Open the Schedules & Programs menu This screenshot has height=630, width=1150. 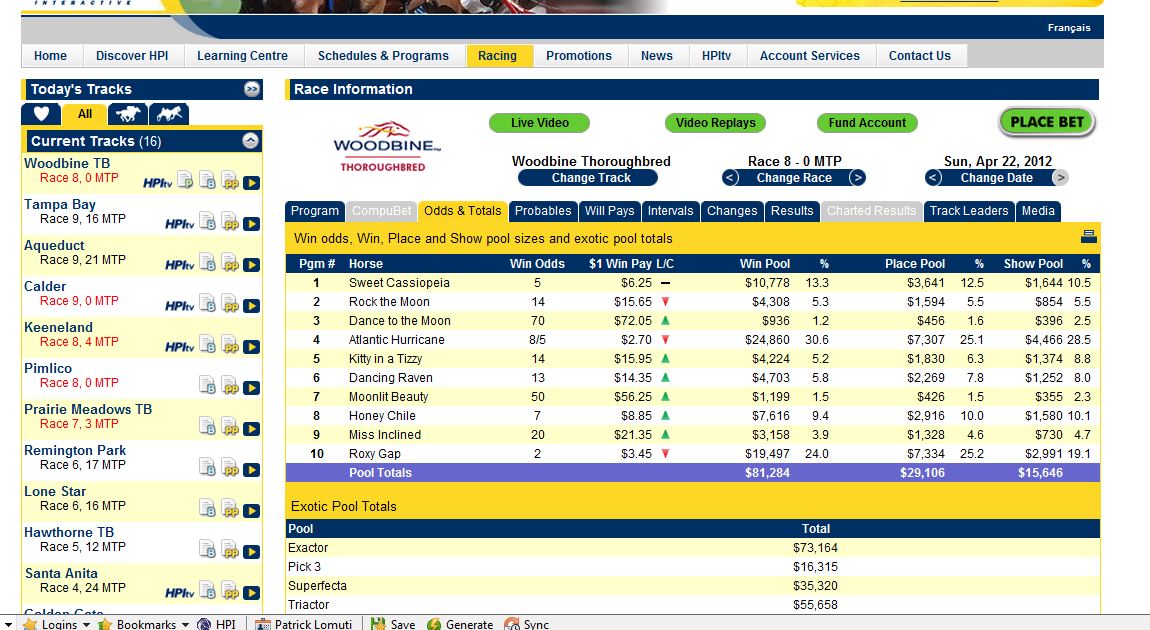point(383,56)
